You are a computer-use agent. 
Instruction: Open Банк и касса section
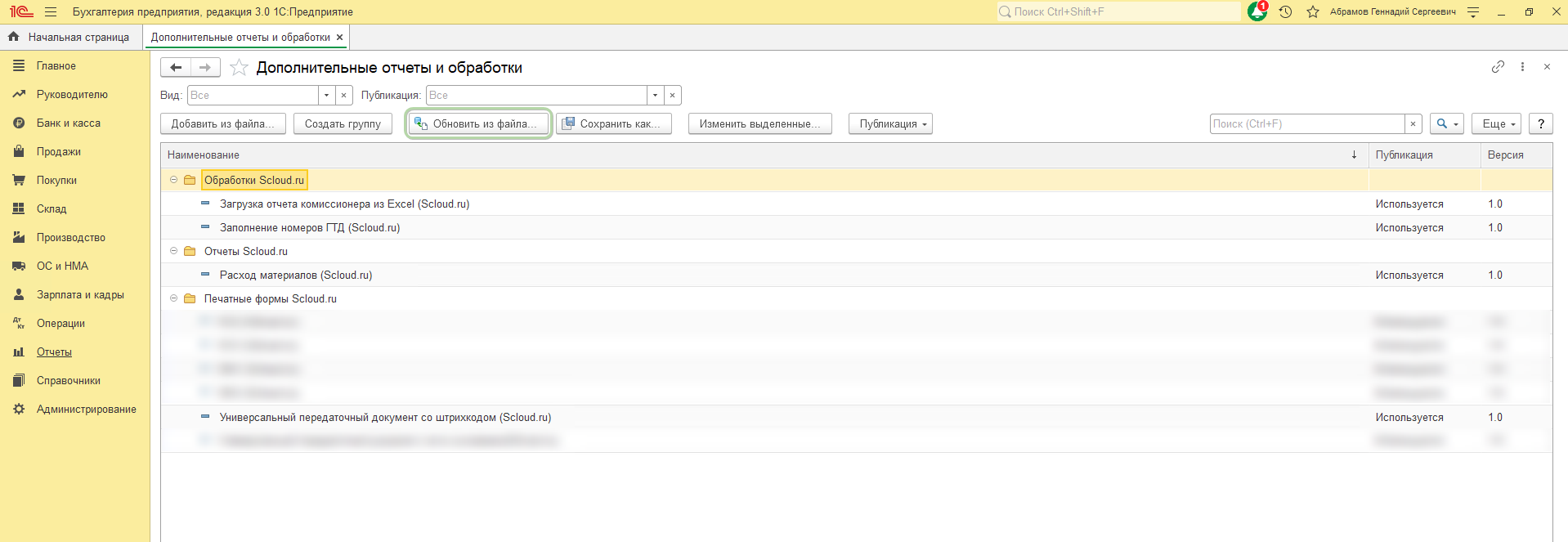click(74, 123)
